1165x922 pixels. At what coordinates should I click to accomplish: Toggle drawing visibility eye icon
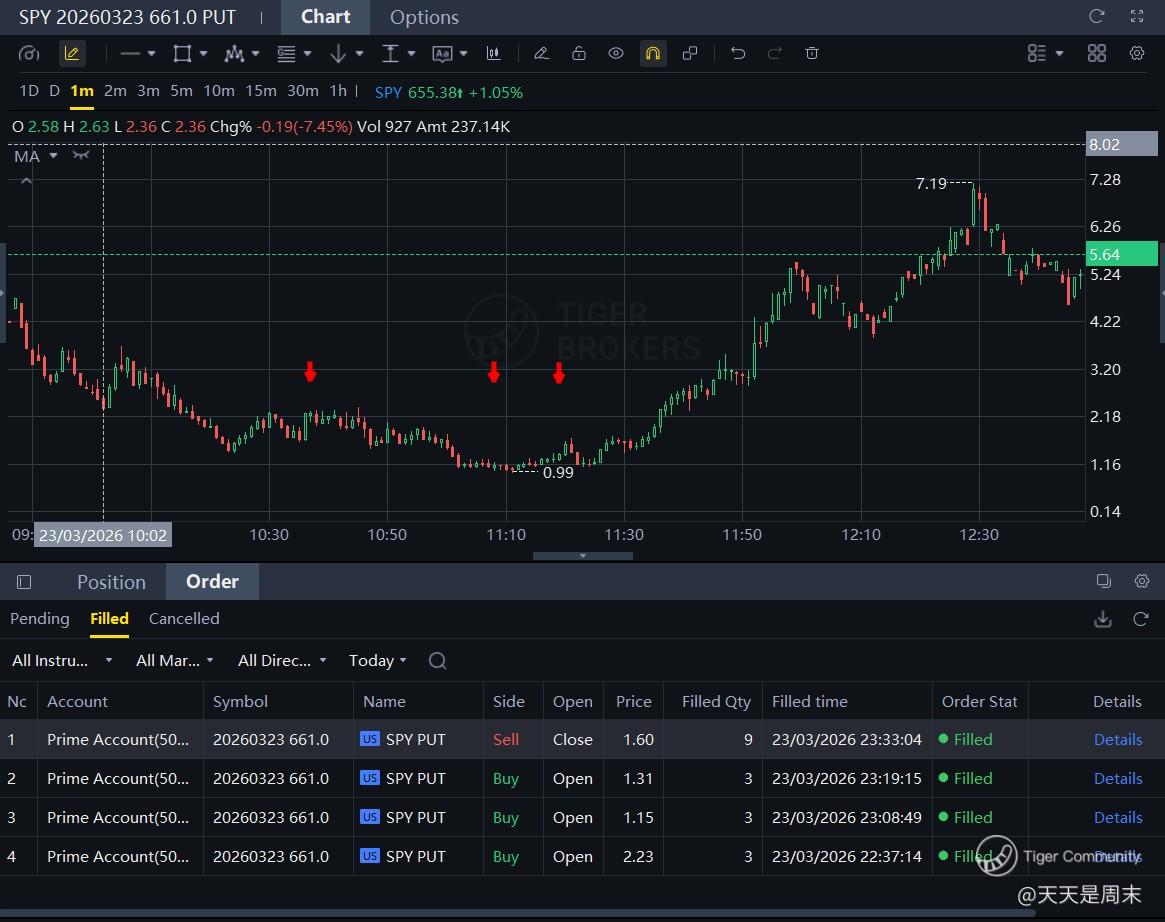click(x=616, y=54)
